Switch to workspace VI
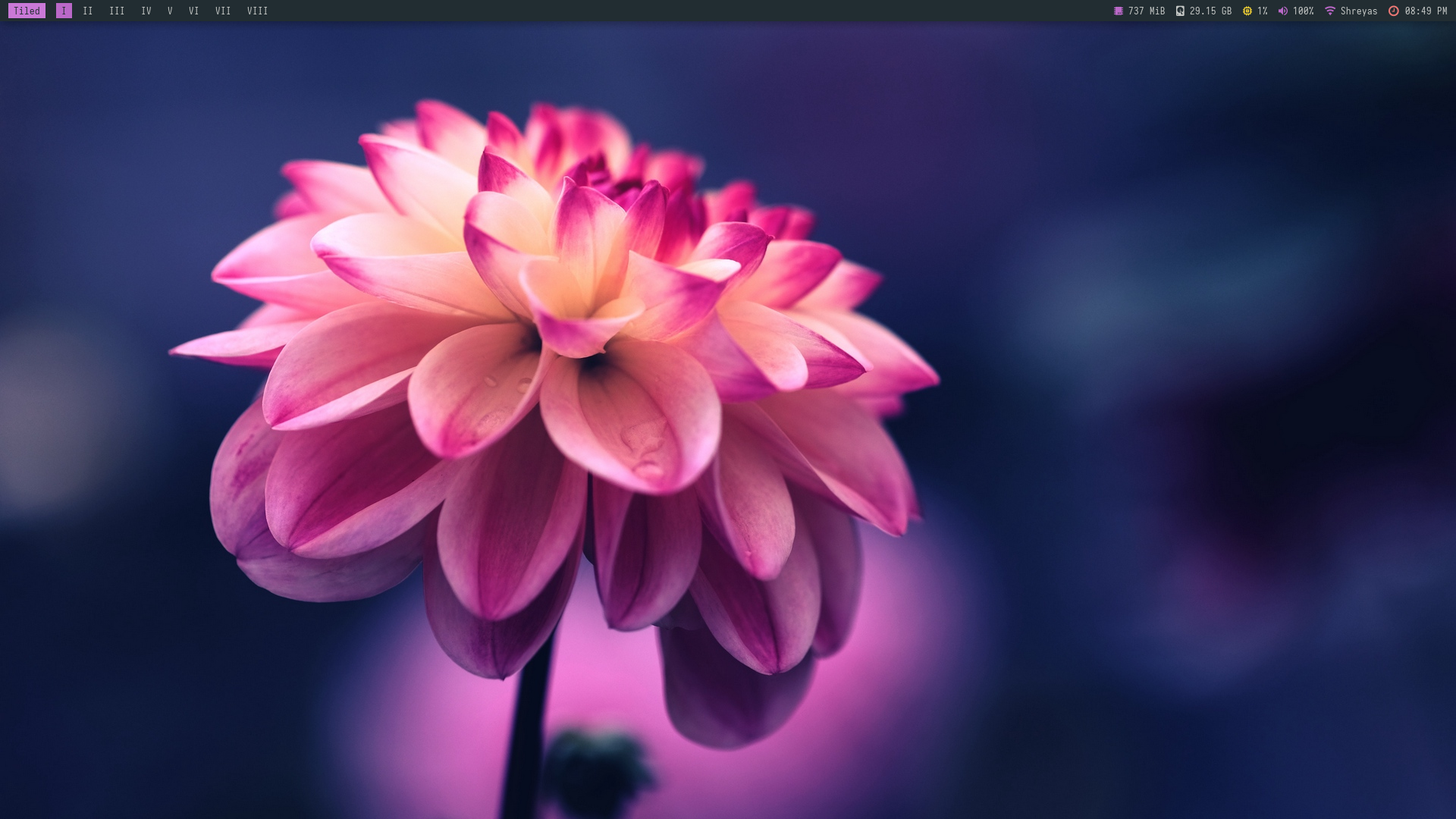The width and height of the screenshot is (1456, 819). tap(194, 11)
